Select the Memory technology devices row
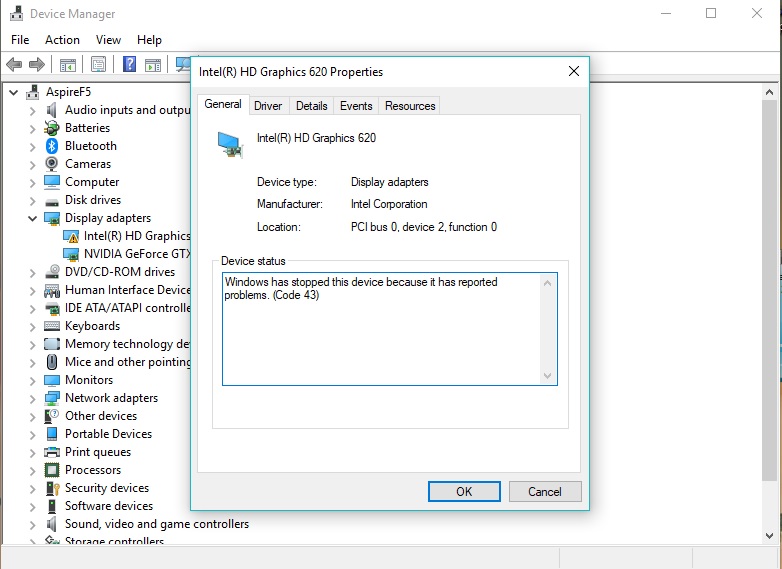 coord(117,344)
